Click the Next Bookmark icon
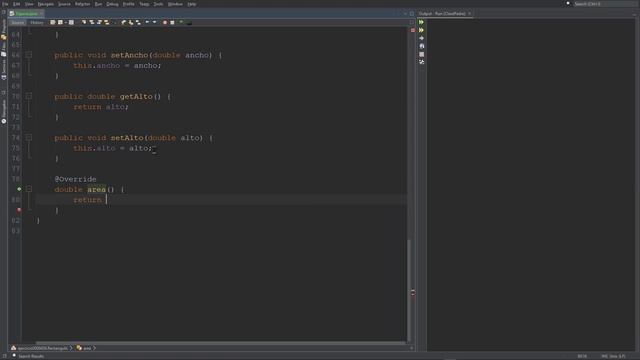640x360 pixels. click(x=131, y=22)
